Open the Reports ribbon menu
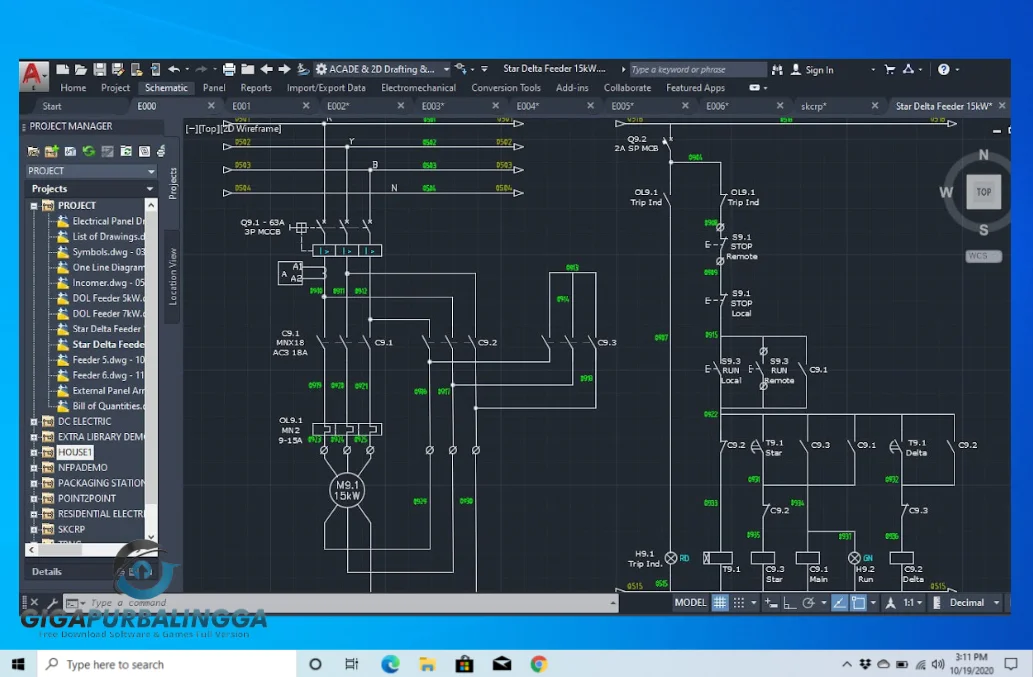The width and height of the screenshot is (1033, 677). point(256,88)
